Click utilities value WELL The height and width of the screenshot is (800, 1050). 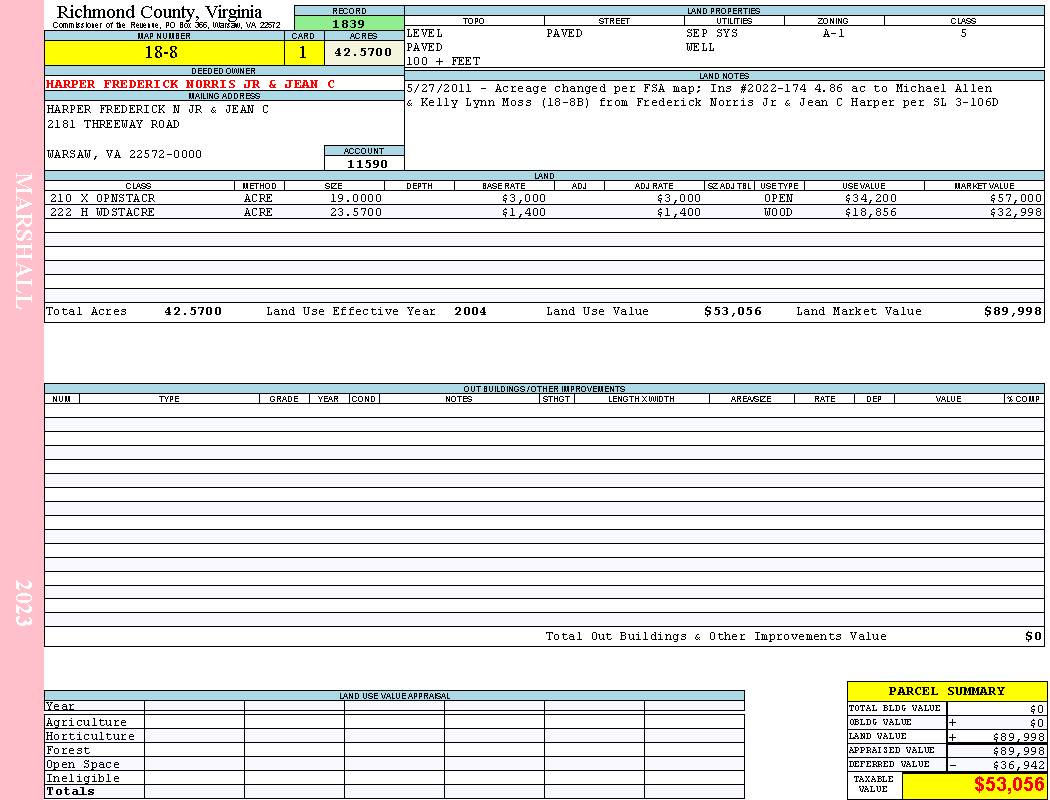[x=700, y=48]
